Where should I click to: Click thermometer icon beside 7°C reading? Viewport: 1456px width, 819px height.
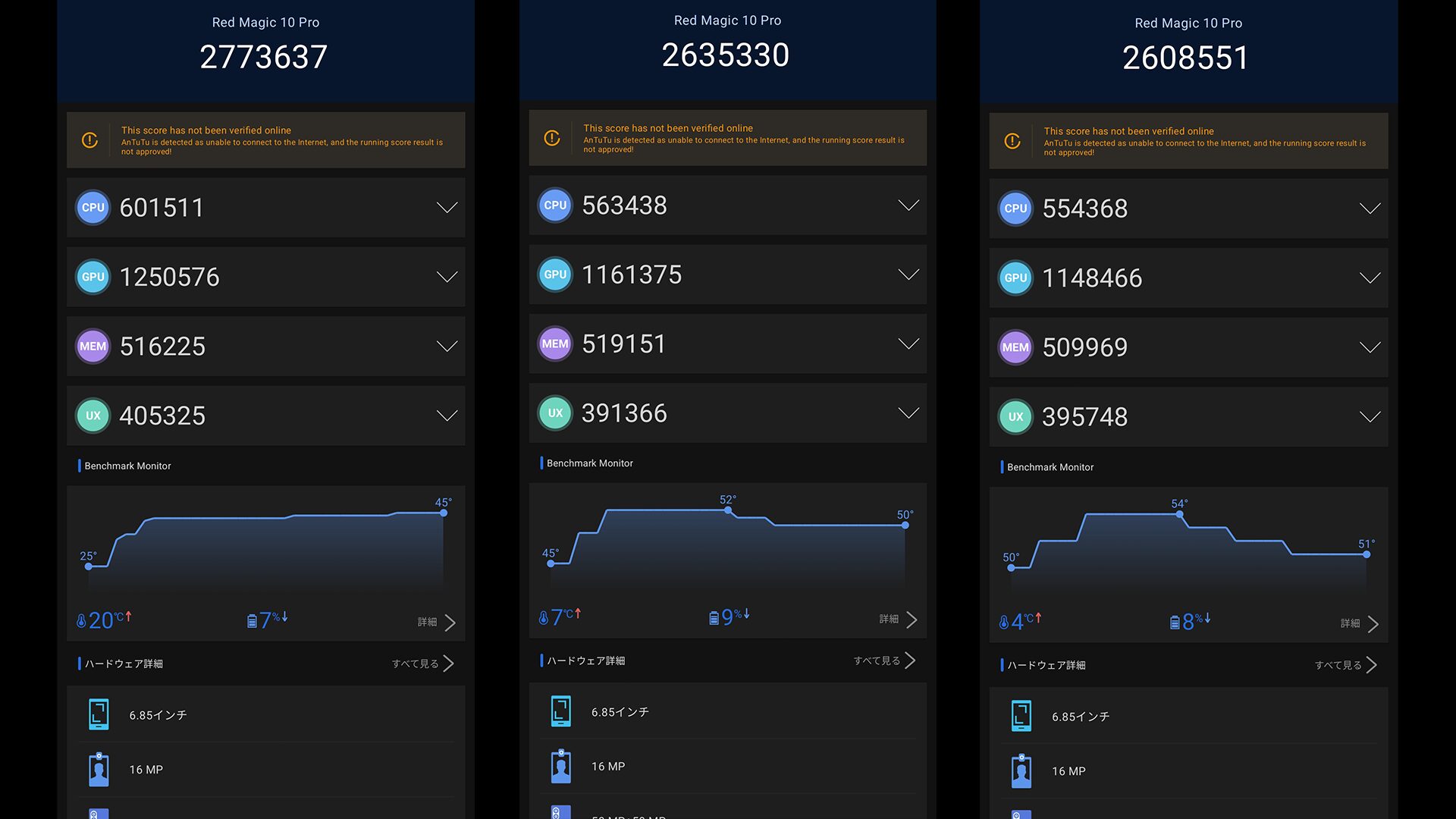(x=543, y=618)
